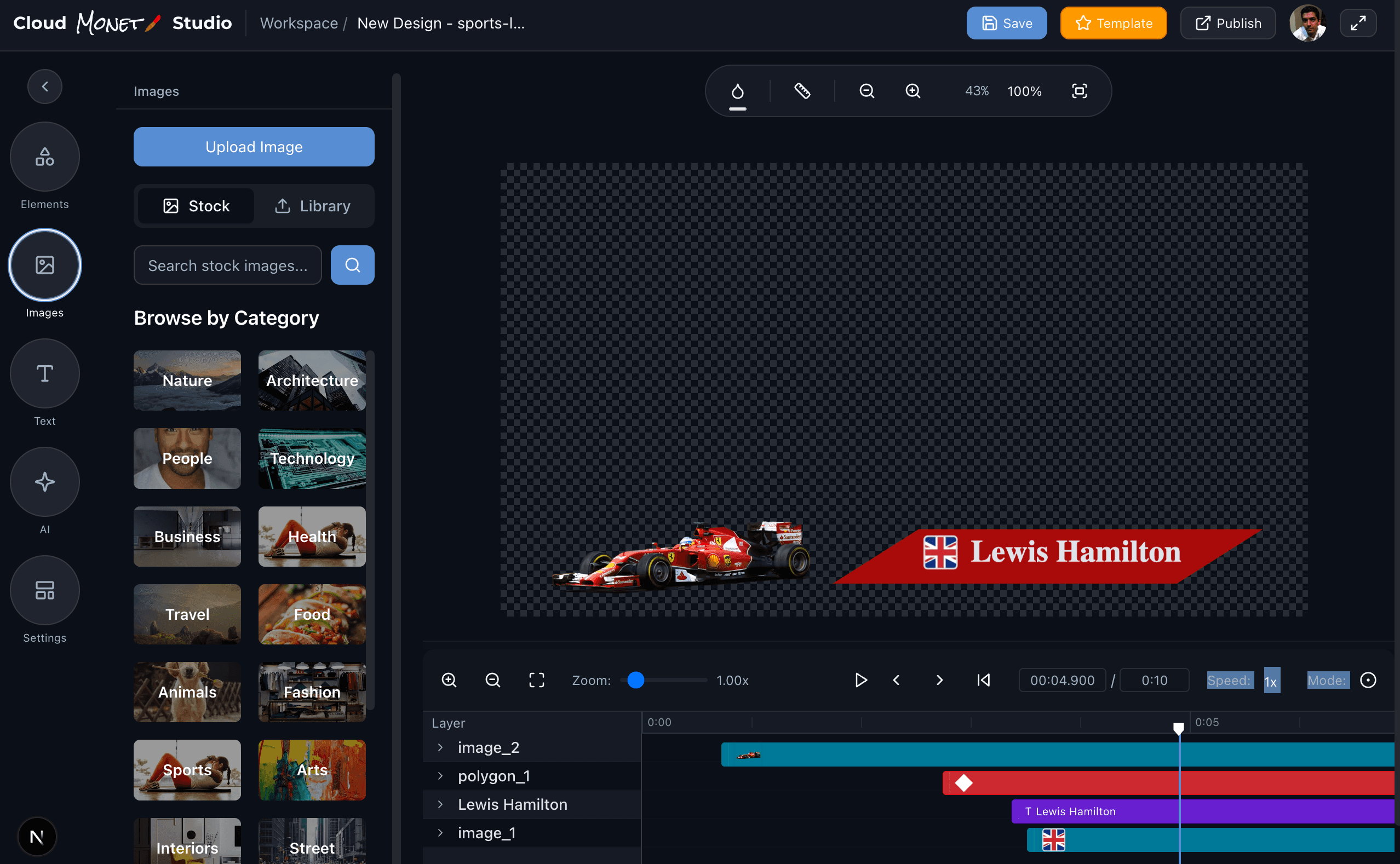The height and width of the screenshot is (864, 1400).
Task: Expand the polygon_1 layer
Action: tap(440, 776)
